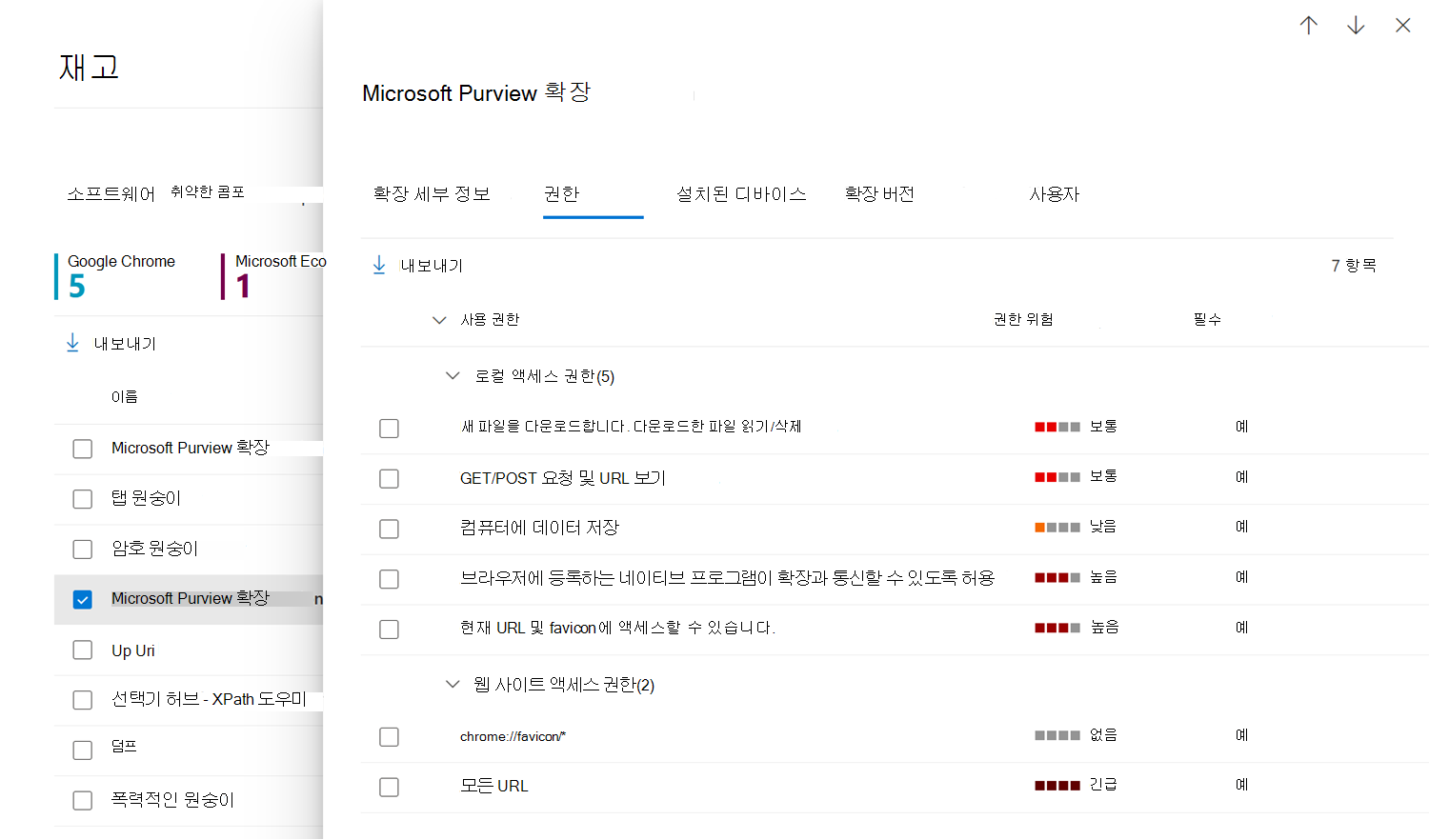Viewport: 1429px width, 840px height.
Task: Check the 탭 원숭이 inventory checkbox
Action: click(83, 499)
